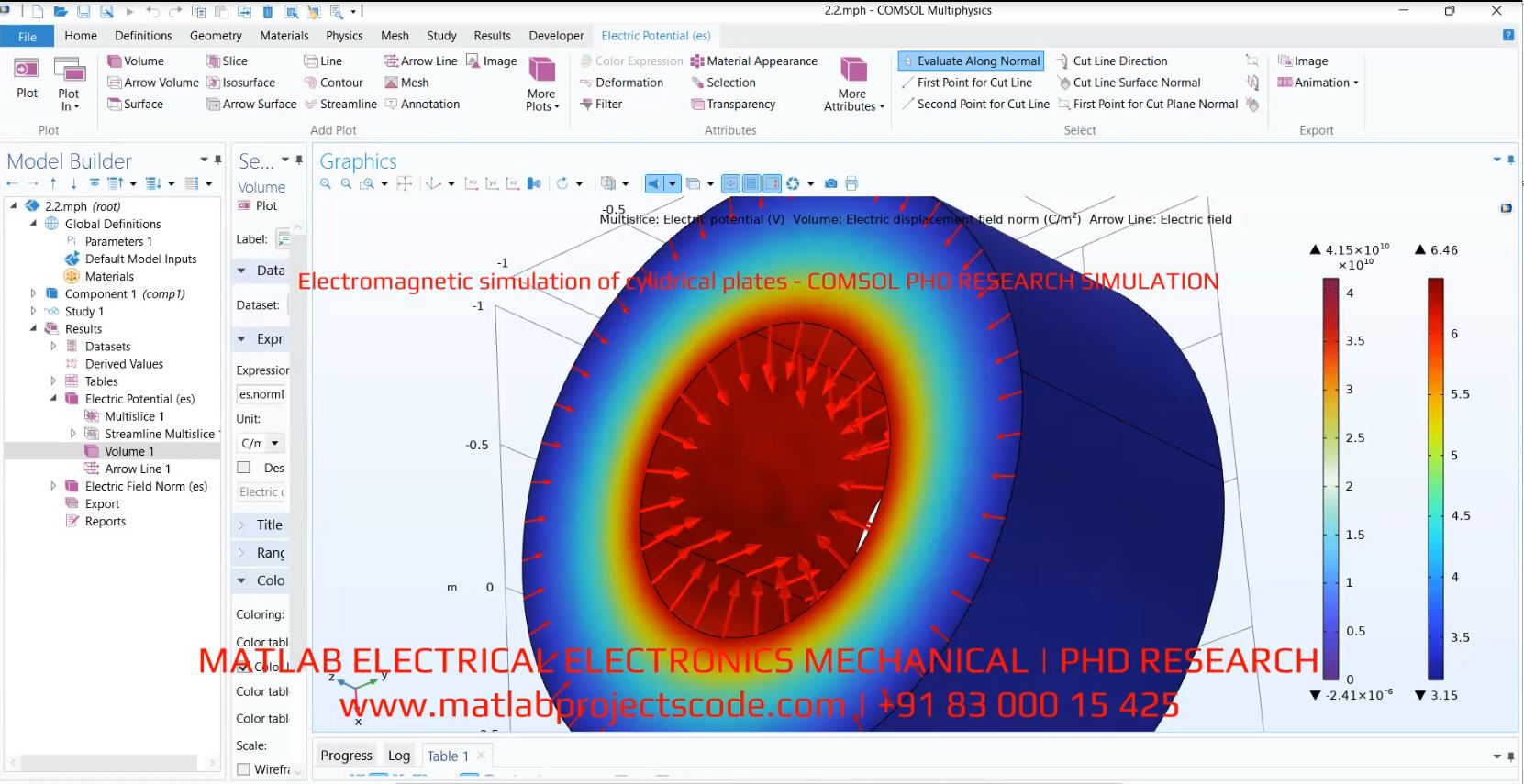Click First Point for Cut Line
This screenshot has height=784, width=1524.
coord(967,83)
